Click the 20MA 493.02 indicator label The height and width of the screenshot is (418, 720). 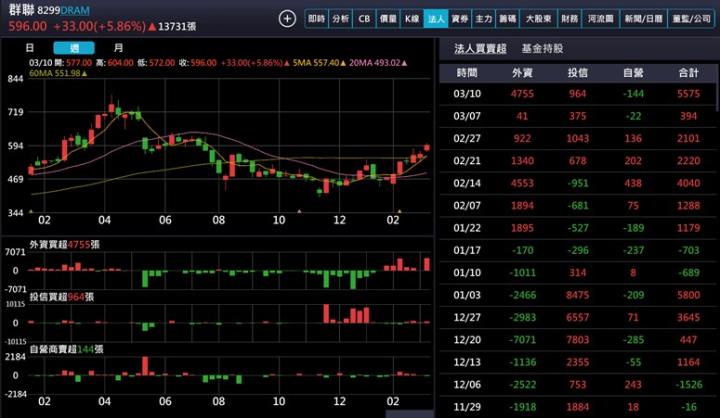coord(378,62)
